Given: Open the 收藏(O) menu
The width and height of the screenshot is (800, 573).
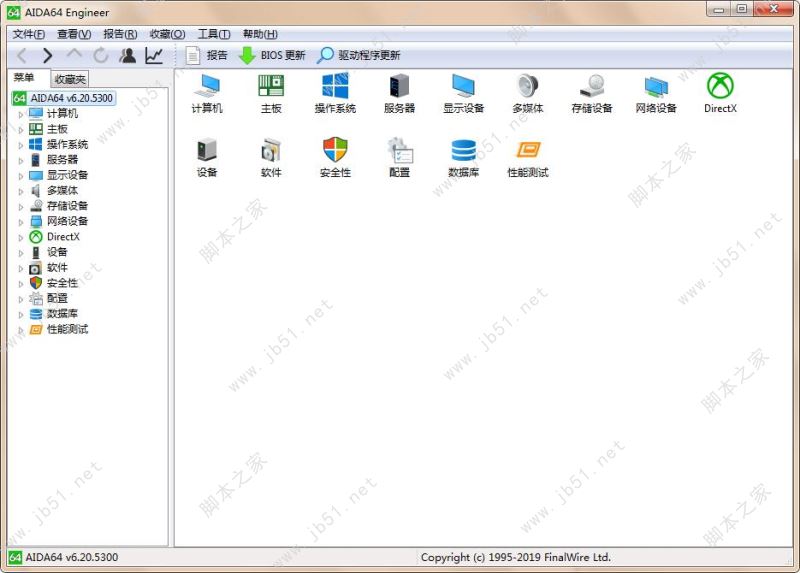Looking at the screenshot, I should click(167, 34).
